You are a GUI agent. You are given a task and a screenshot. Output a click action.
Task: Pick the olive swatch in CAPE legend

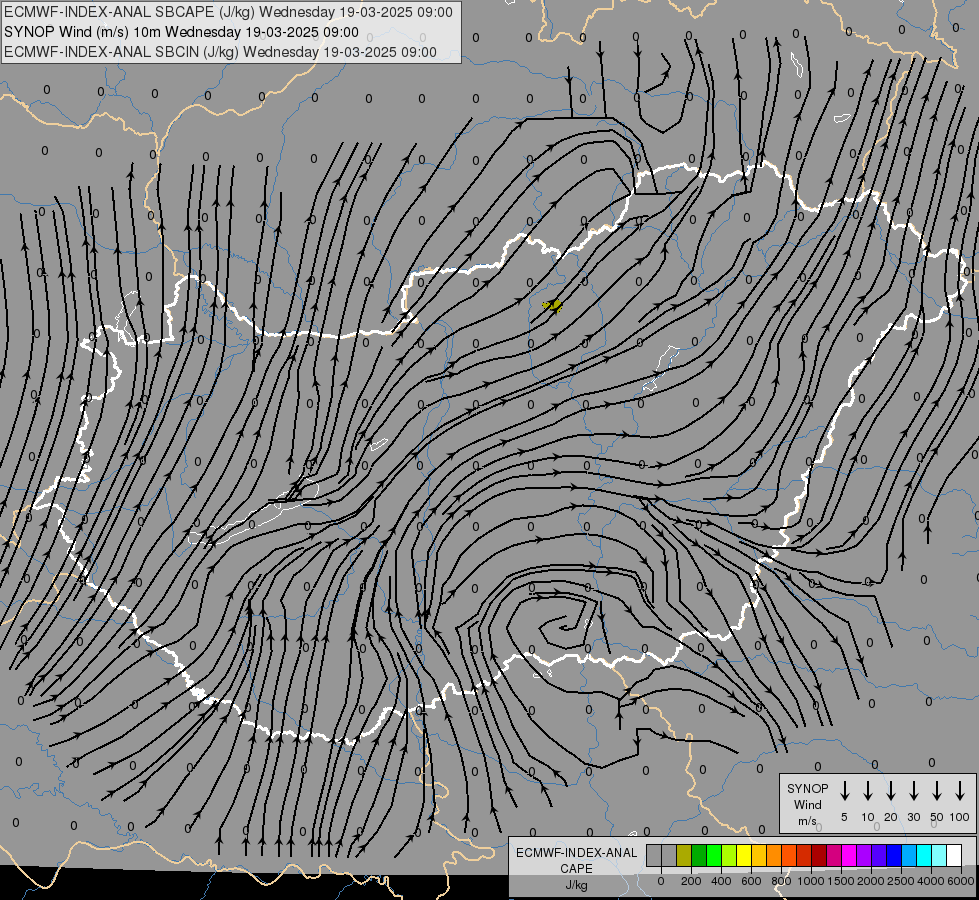tap(684, 855)
